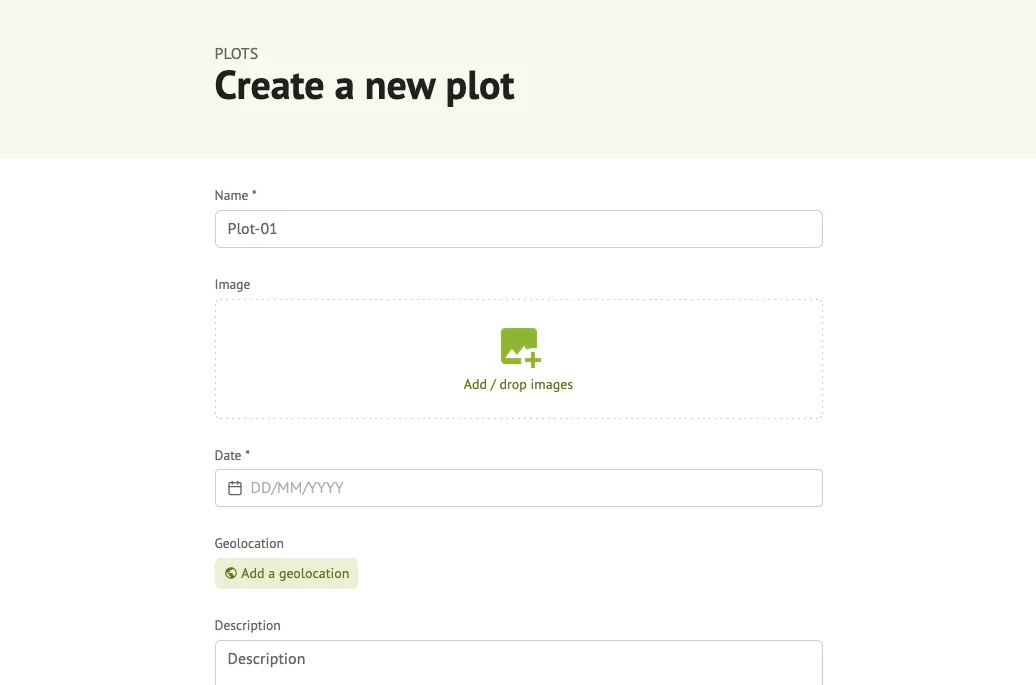Click the globe icon for geolocation

[231, 574]
